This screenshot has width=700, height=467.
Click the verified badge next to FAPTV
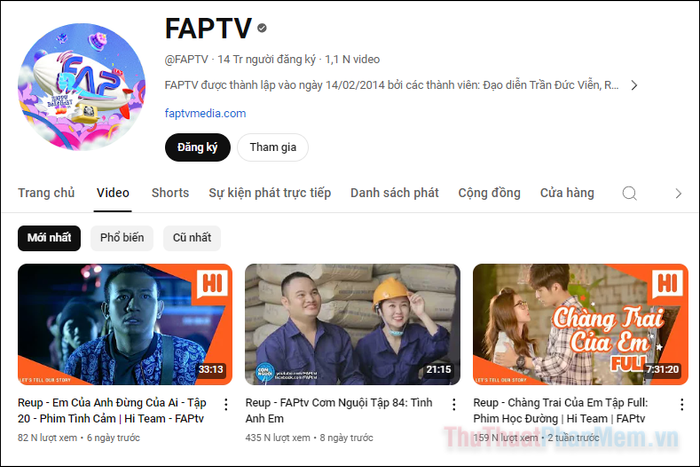(262, 28)
